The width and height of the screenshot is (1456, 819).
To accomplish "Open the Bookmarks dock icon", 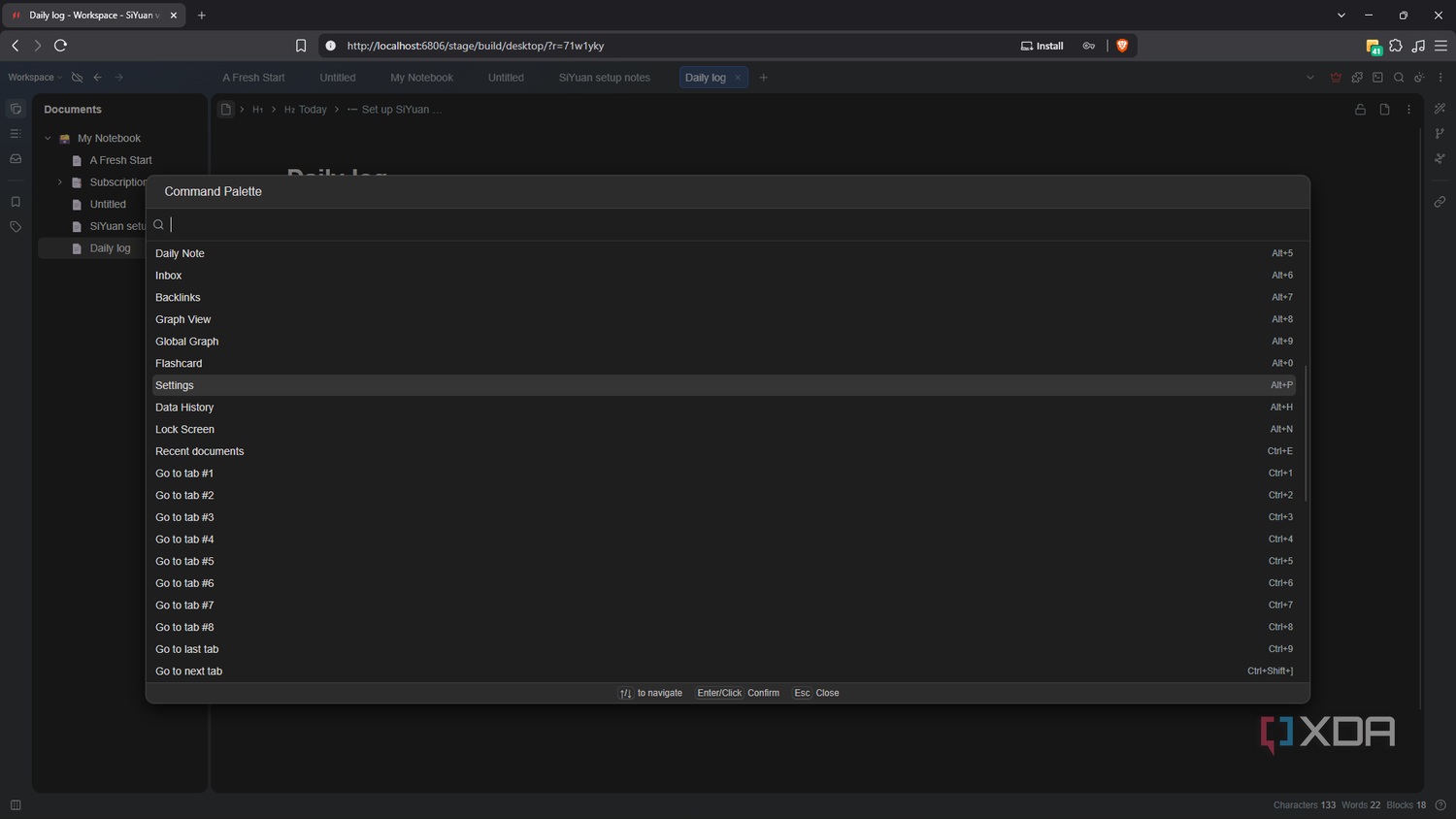I will (16, 202).
